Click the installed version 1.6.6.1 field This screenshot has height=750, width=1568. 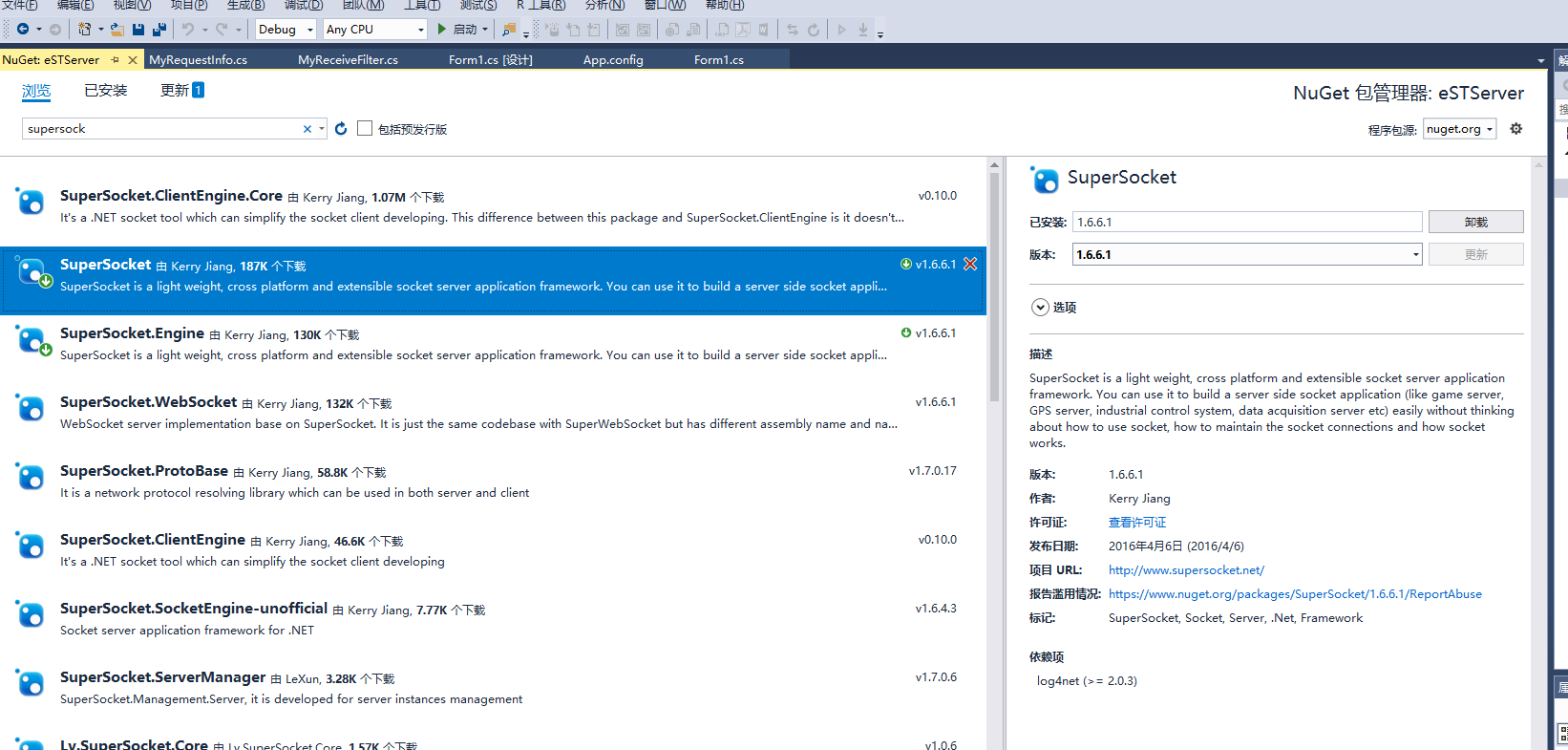coord(1247,222)
